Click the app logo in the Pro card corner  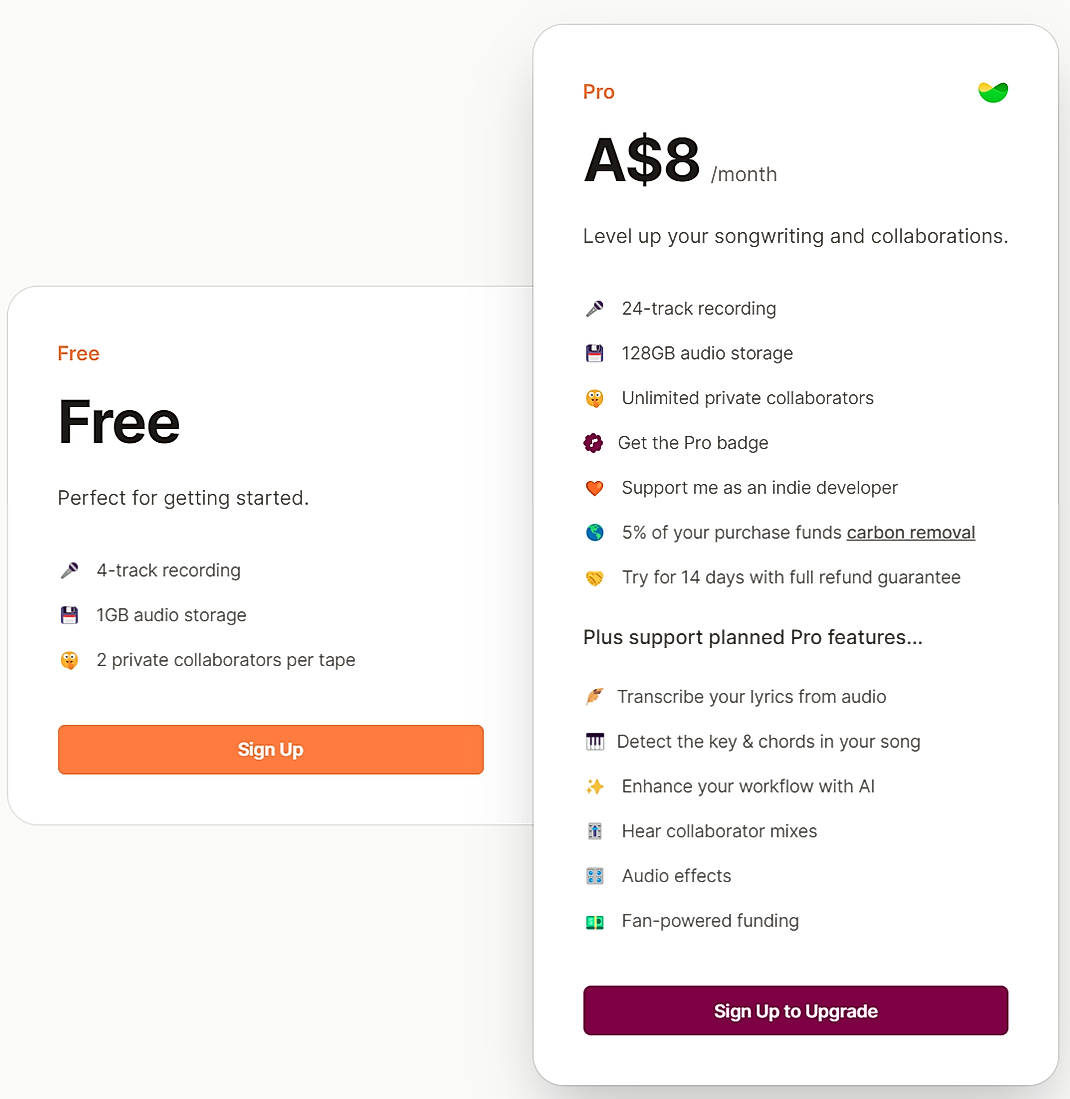pyautogui.click(x=993, y=91)
